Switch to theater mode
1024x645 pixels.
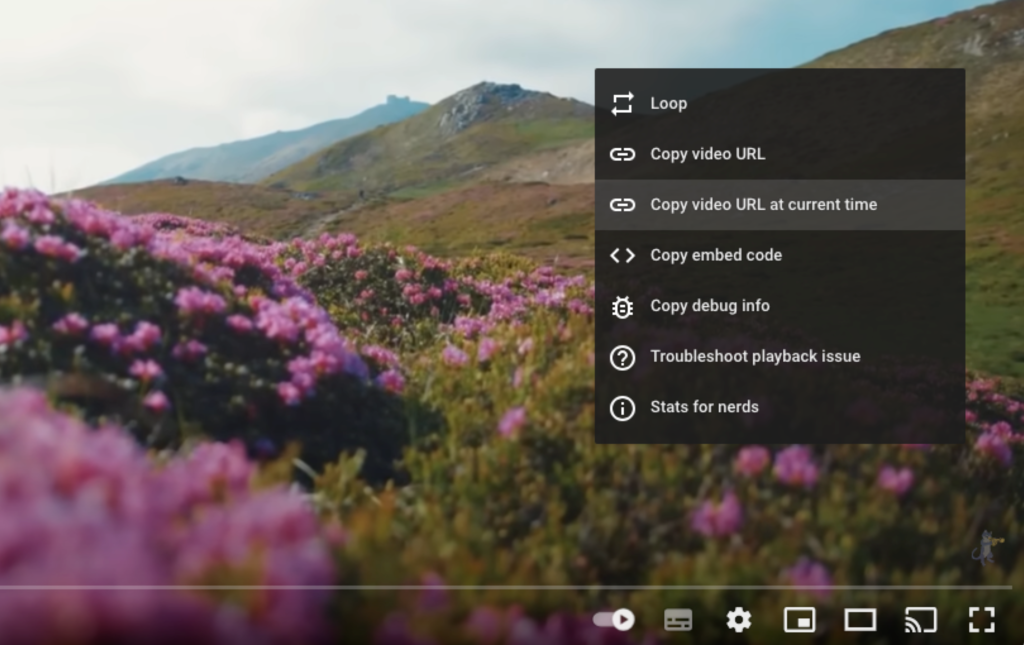(x=860, y=620)
